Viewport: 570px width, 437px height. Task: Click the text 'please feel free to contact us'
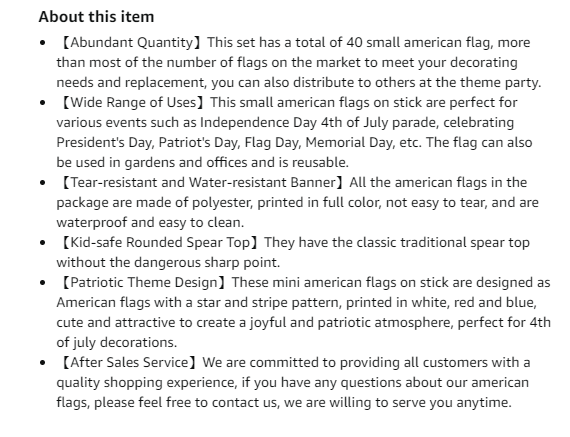[x=185, y=402]
